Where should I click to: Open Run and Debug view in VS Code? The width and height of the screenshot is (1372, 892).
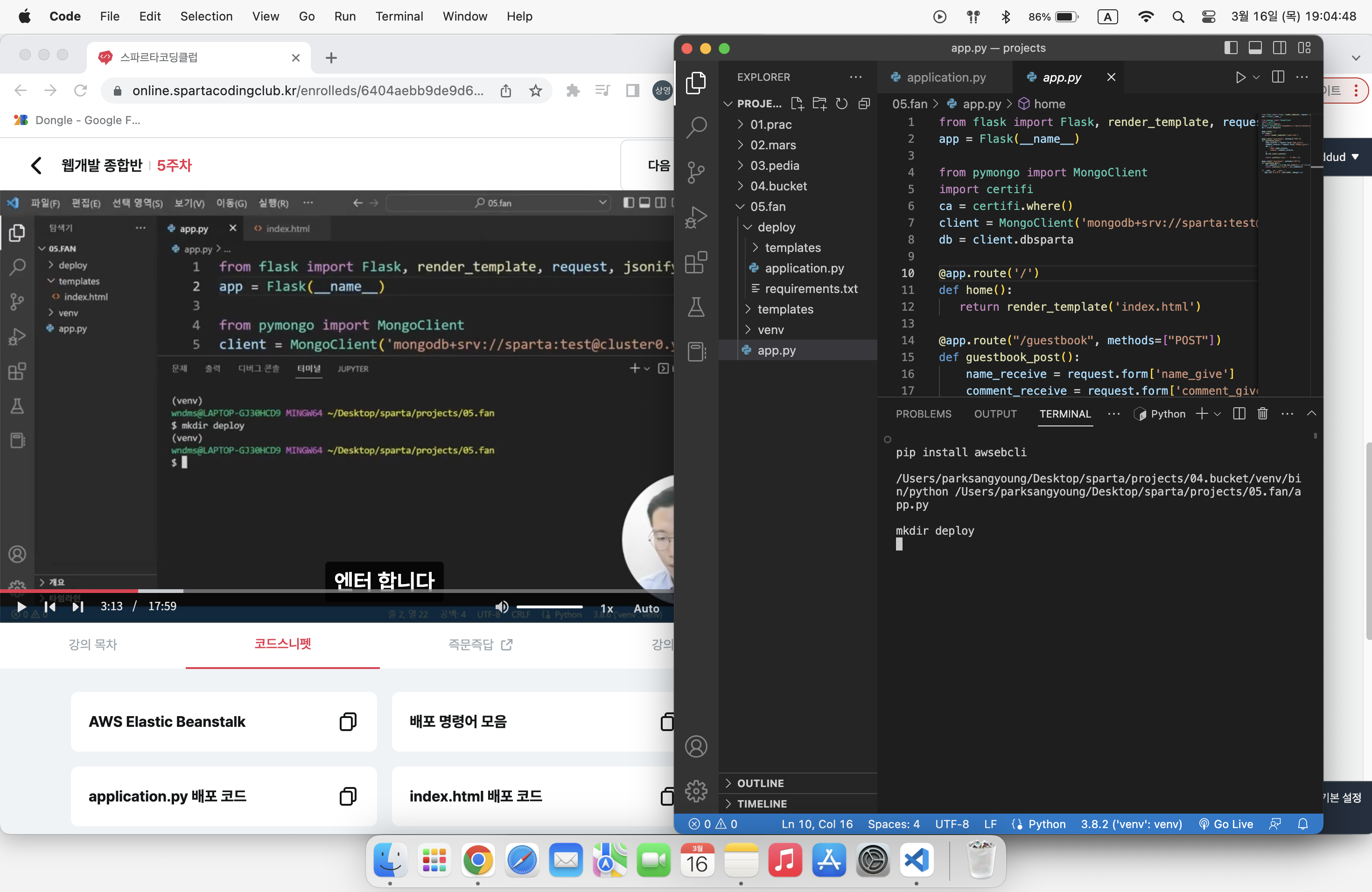[x=696, y=217]
